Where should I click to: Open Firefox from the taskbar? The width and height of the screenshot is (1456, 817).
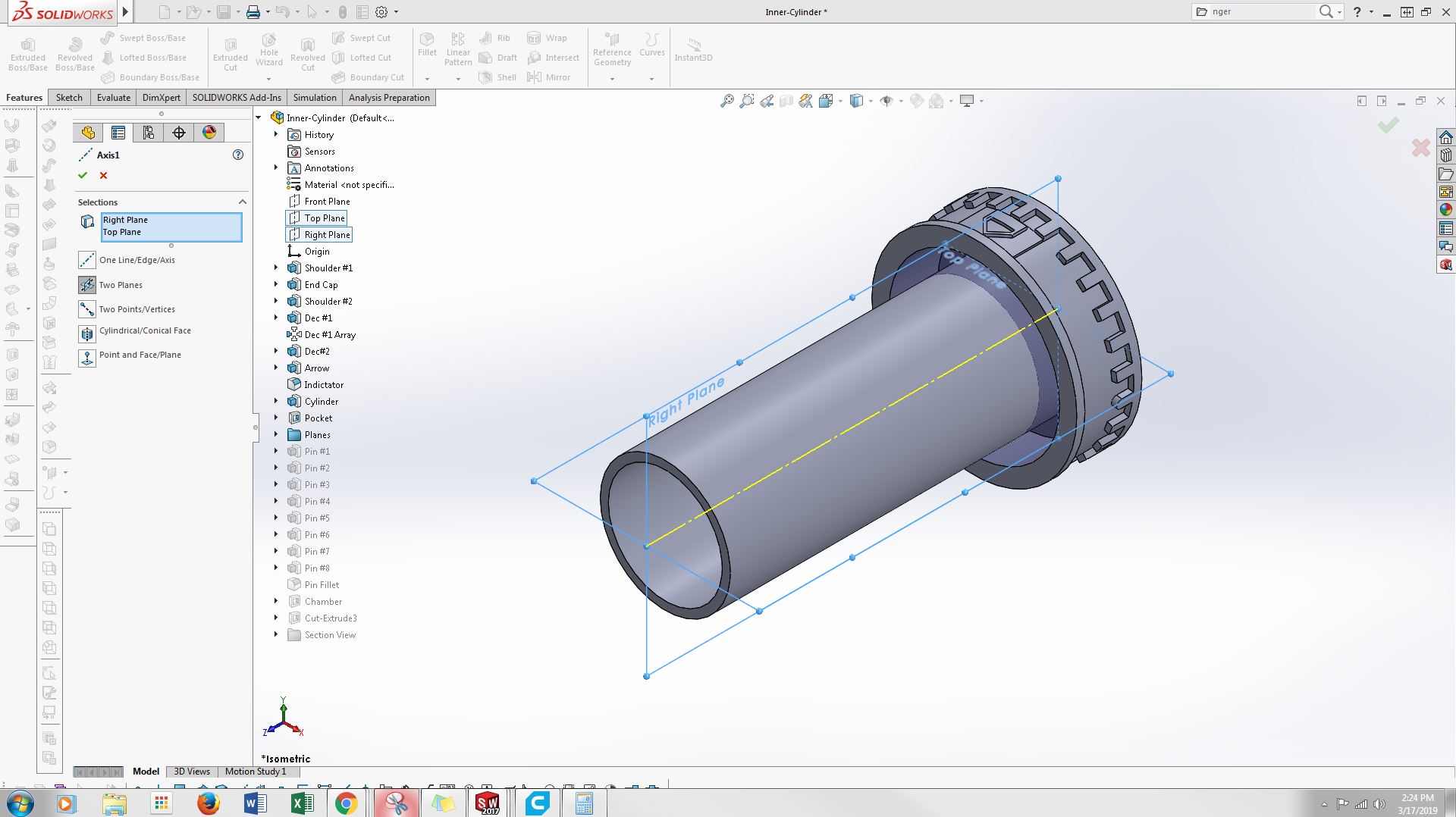[x=209, y=803]
